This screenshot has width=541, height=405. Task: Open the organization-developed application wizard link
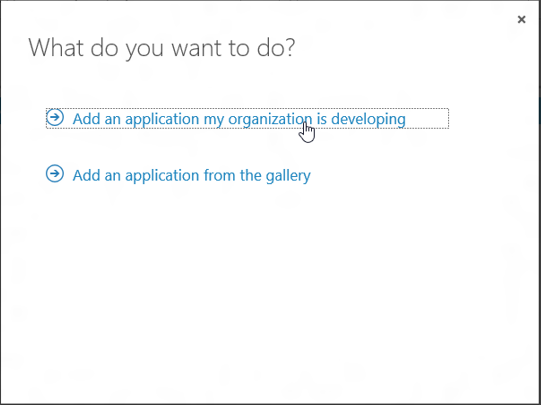coord(247,118)
